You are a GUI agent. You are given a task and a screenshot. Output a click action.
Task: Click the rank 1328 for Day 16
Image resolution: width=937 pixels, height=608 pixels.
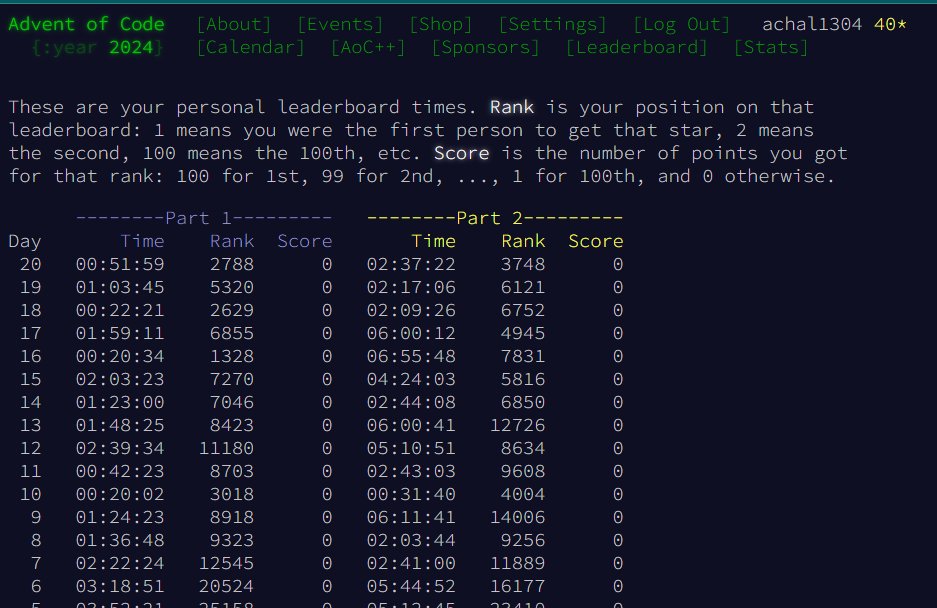point(232,356)
